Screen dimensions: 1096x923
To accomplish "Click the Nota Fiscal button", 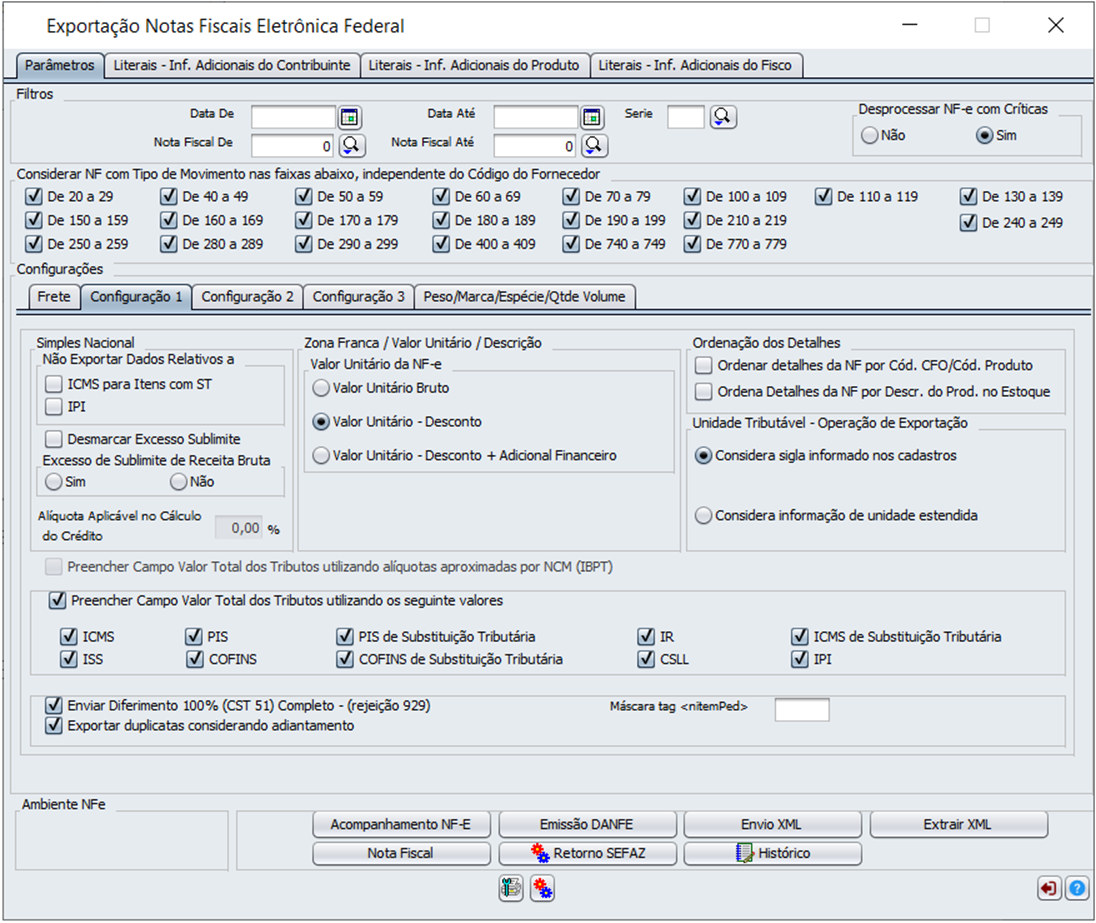I will click(401, 853).
